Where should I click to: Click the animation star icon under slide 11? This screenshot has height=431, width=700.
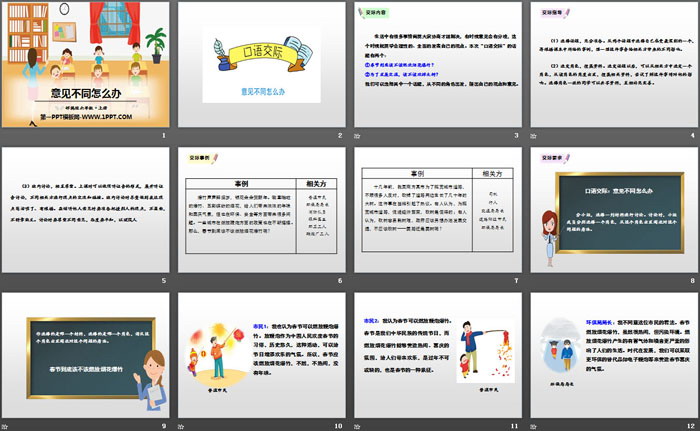pos(357,427)
